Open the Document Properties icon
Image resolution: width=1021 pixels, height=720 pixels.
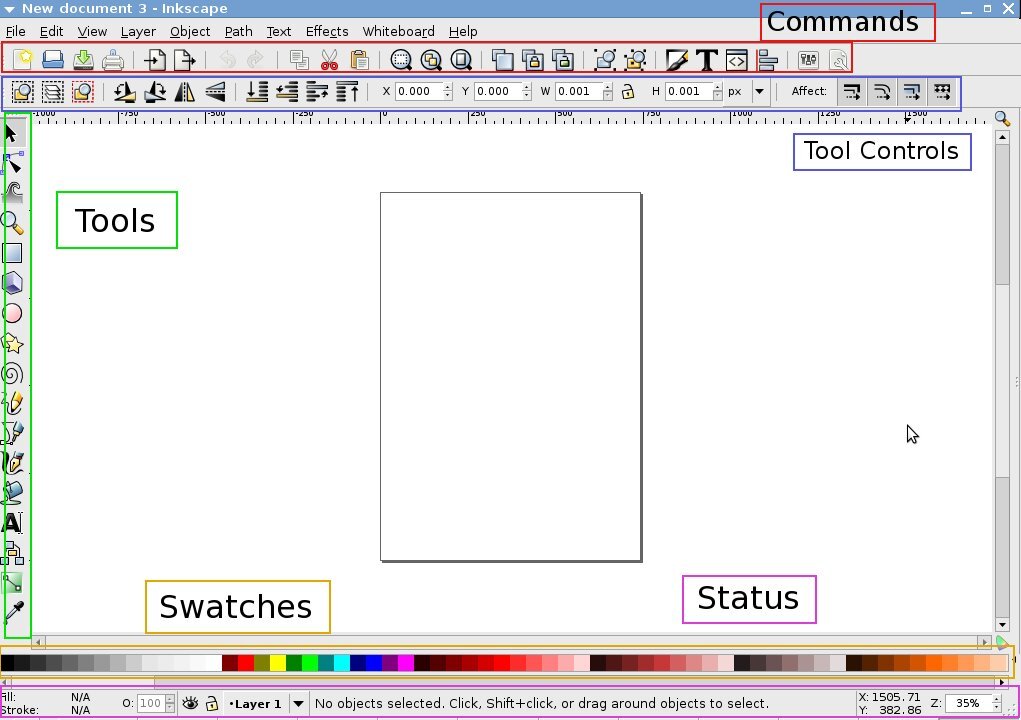coord(839,60)
